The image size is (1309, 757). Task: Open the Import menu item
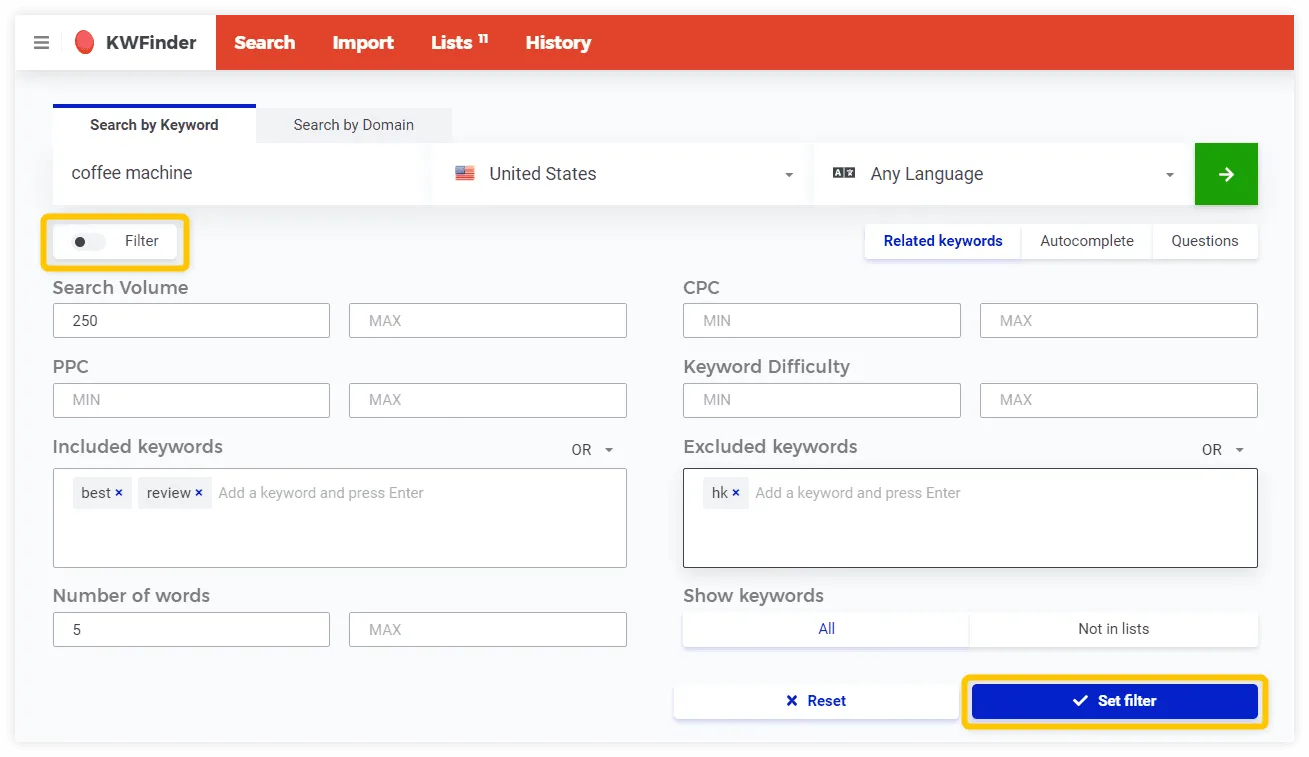363,43
